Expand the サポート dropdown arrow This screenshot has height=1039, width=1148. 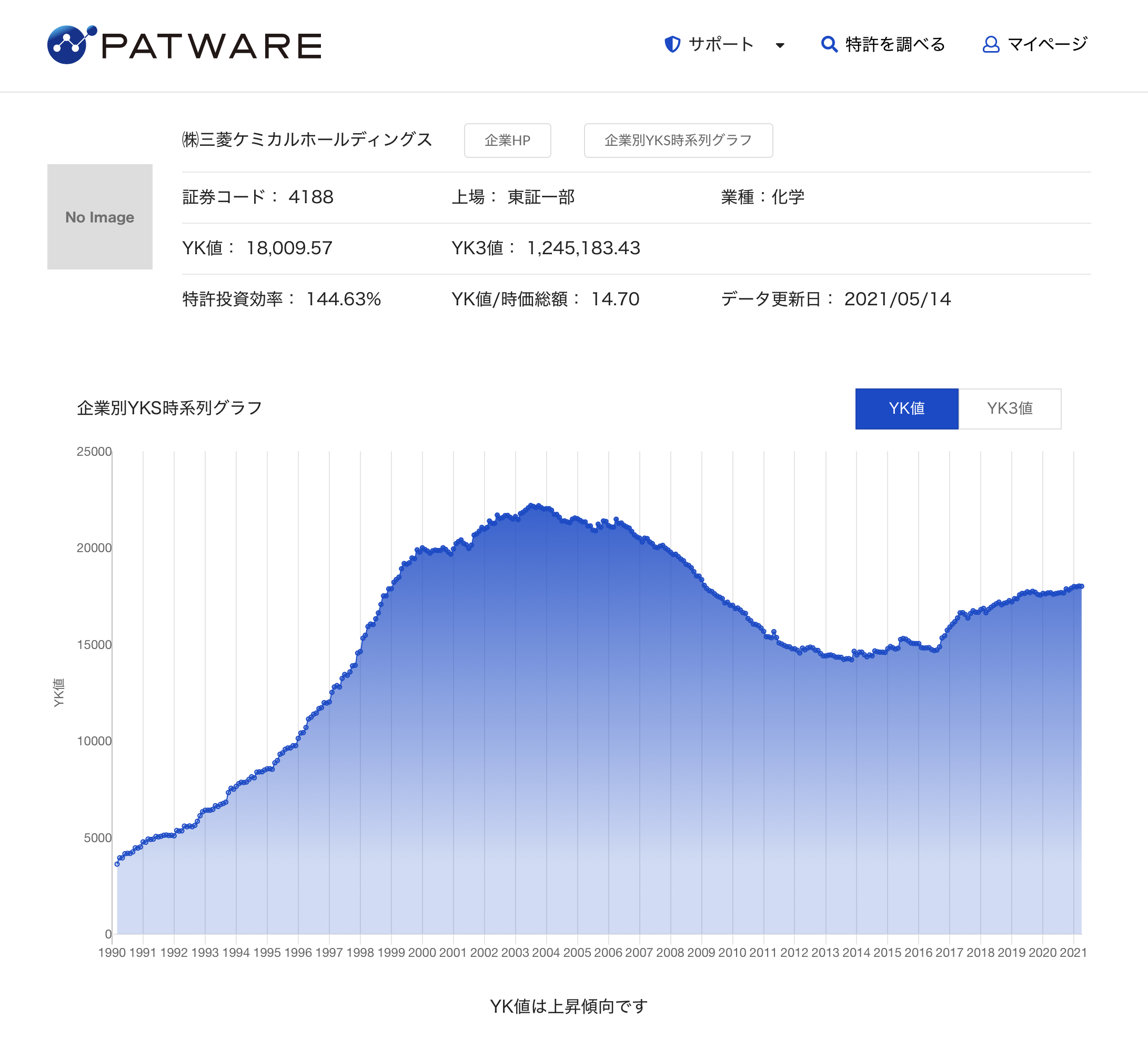point(780,46)
